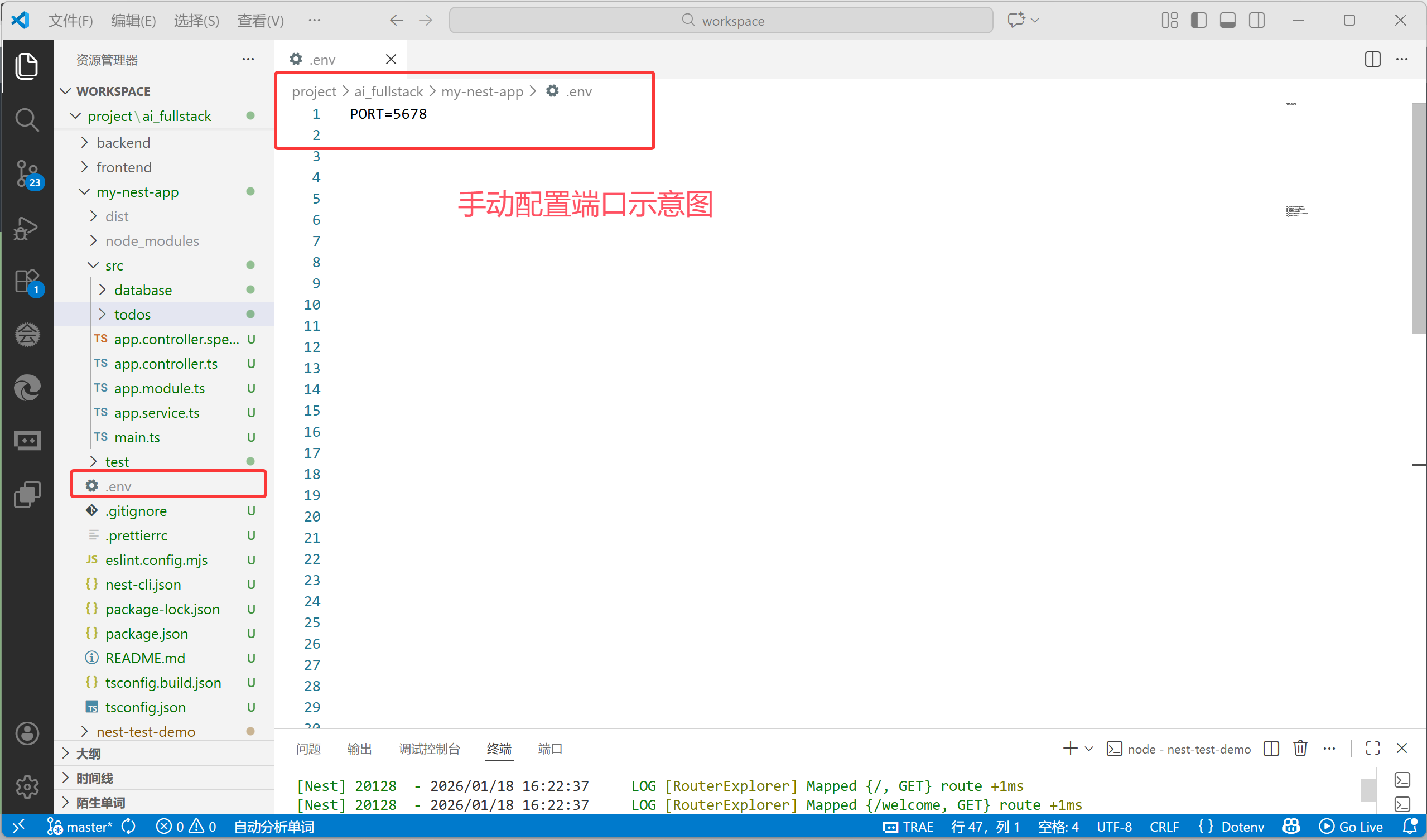Toggle the bottom panel visibility
This screenshot has height=840, width=1427.
(1227, 21)
